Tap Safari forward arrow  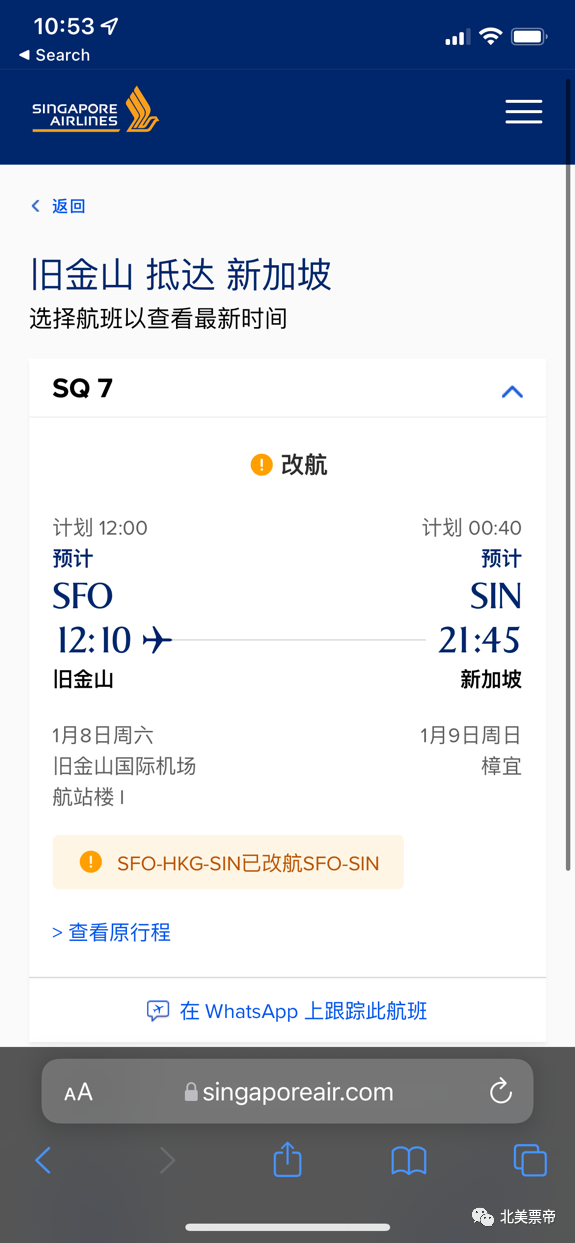coord(167,1160)
